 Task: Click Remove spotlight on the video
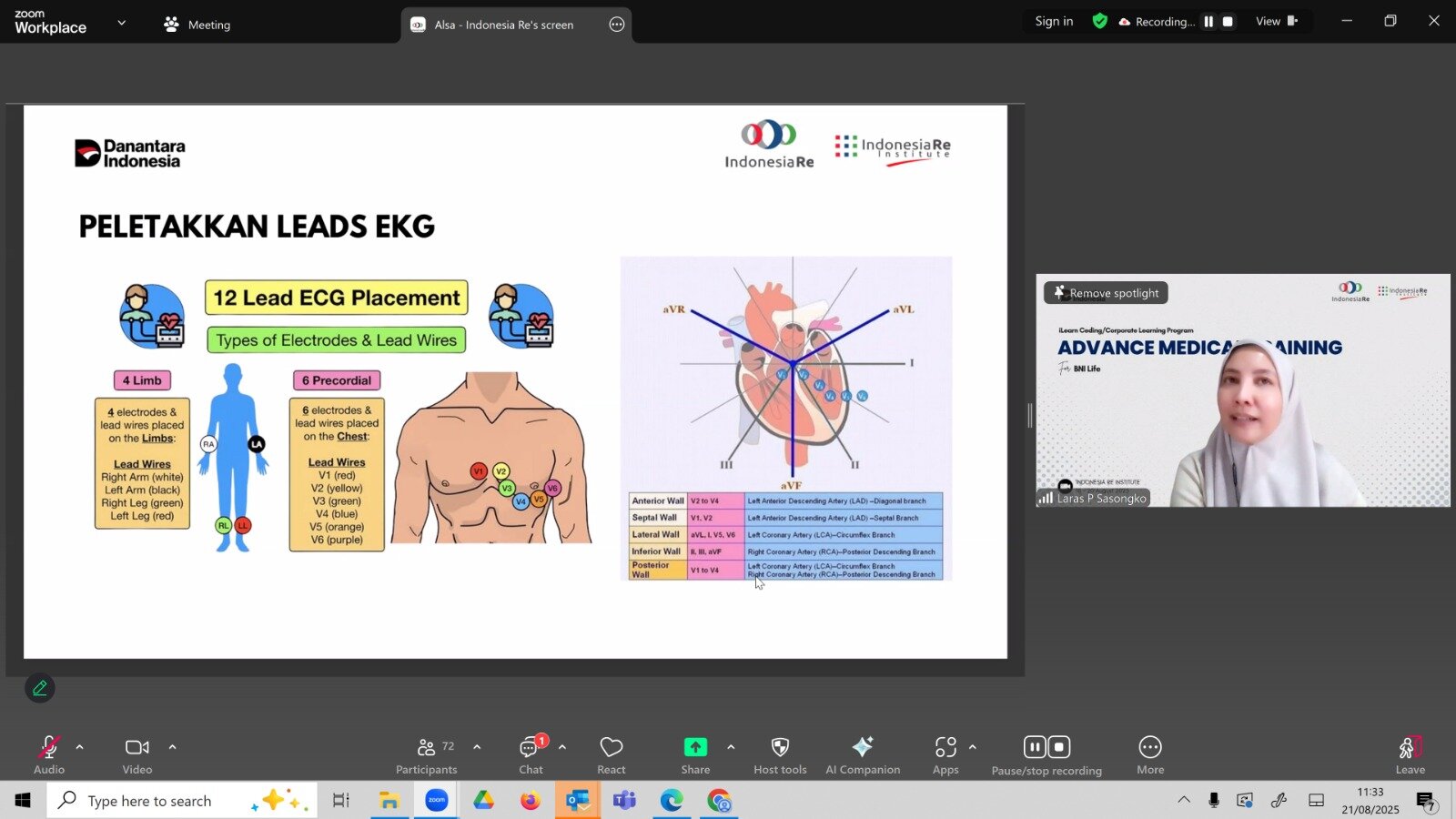point(1106,293)
